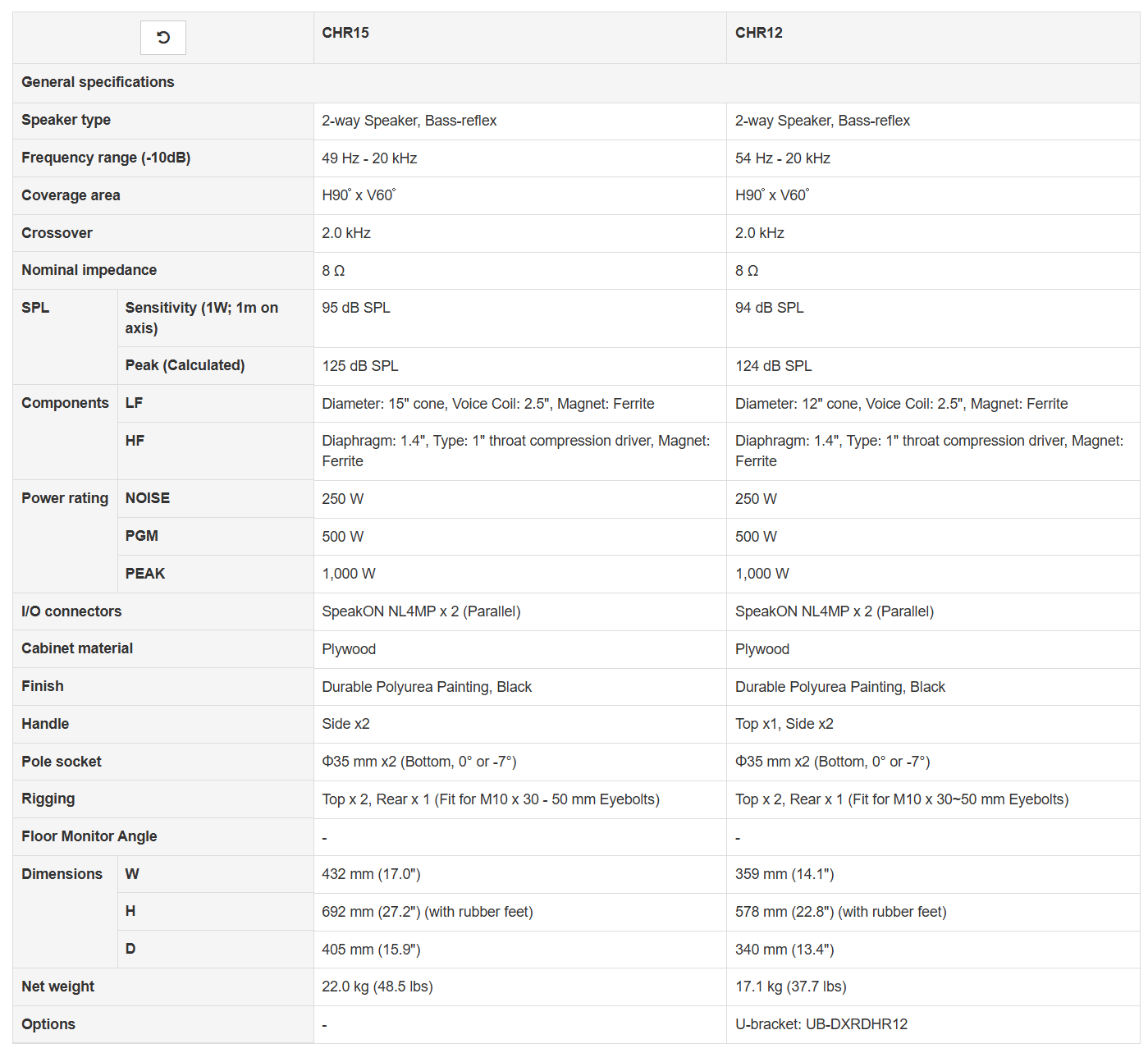
Task: Click the Power rating row label
Action: (x=65, y=498)
